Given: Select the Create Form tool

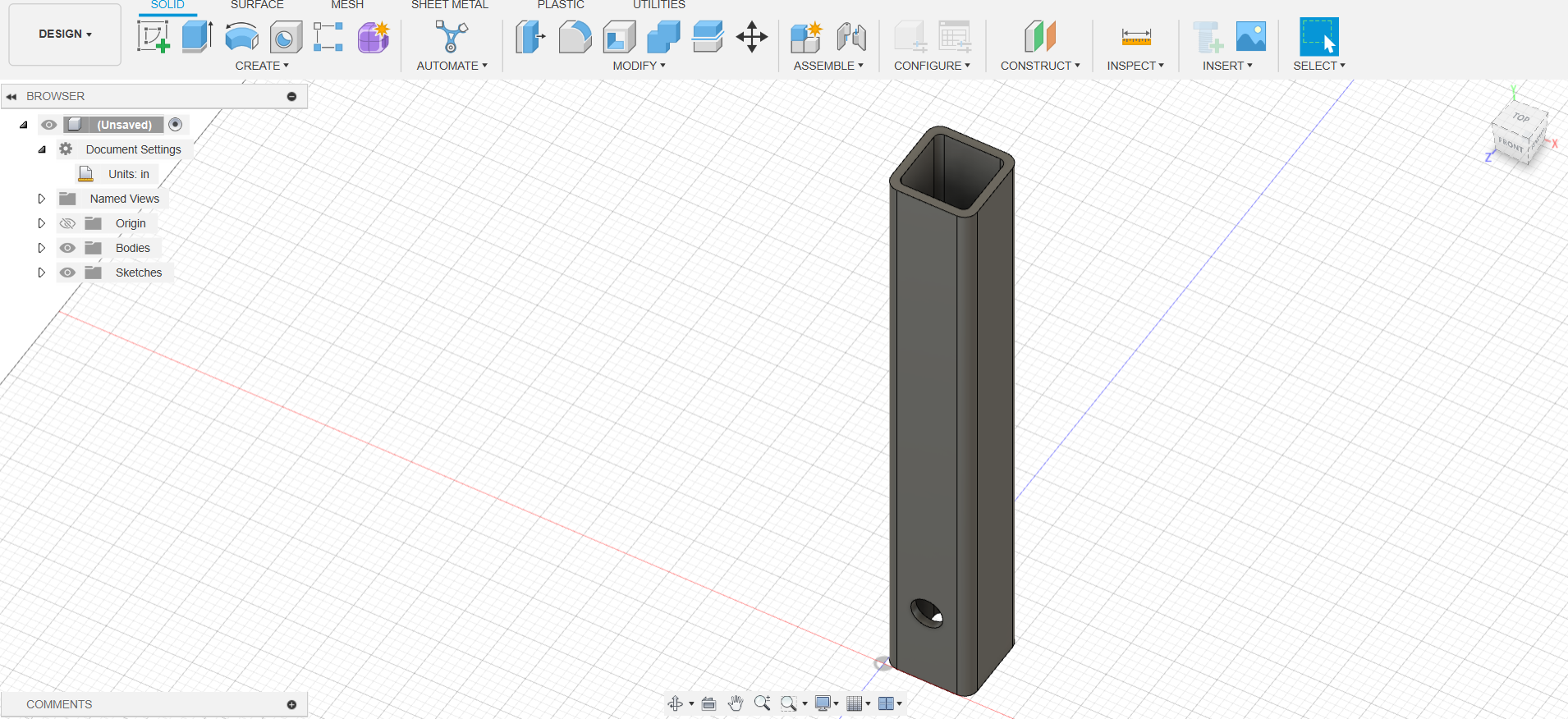Looking at the screenshot, I should (374, 37).
